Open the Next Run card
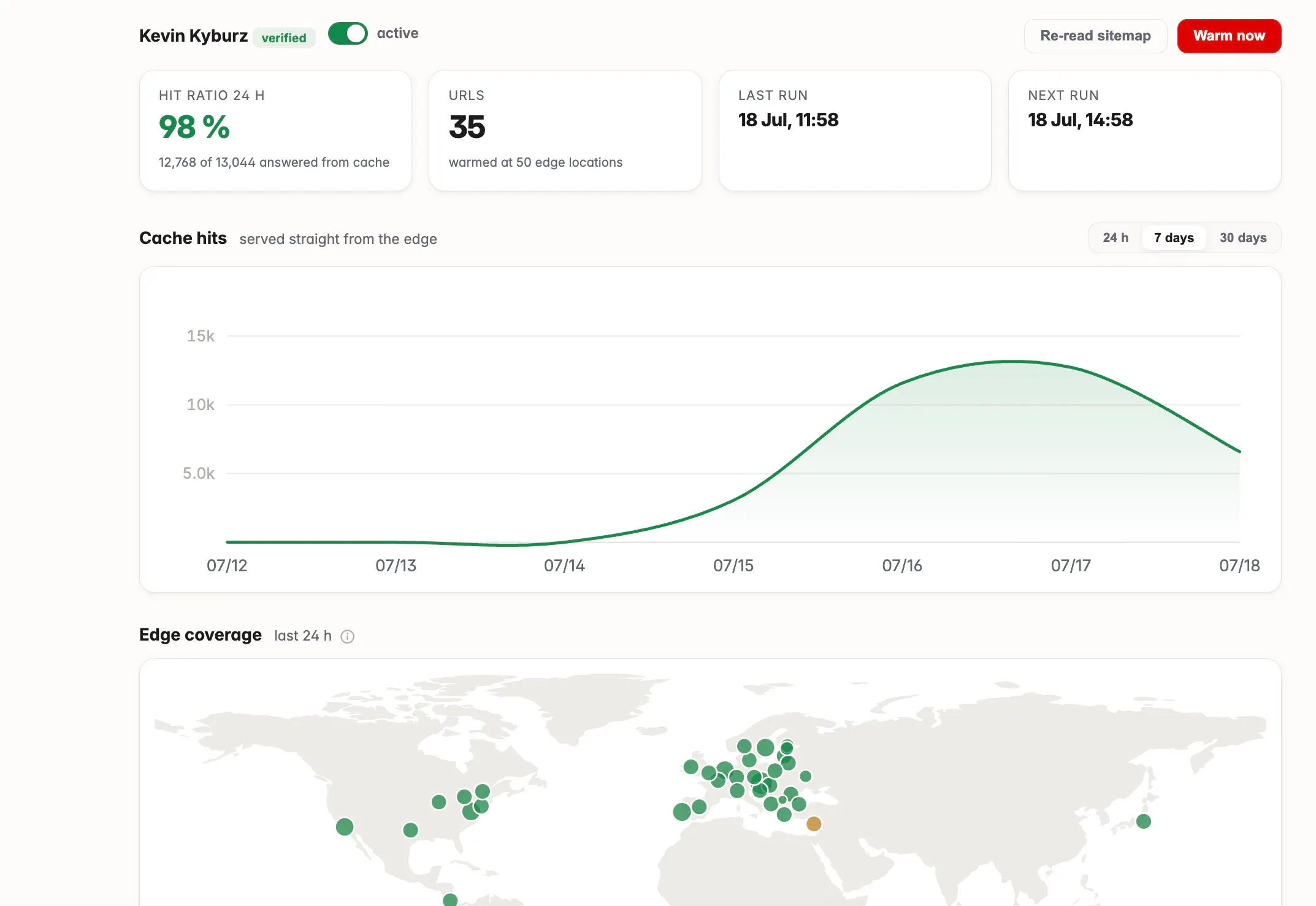 pos(1144,131)
